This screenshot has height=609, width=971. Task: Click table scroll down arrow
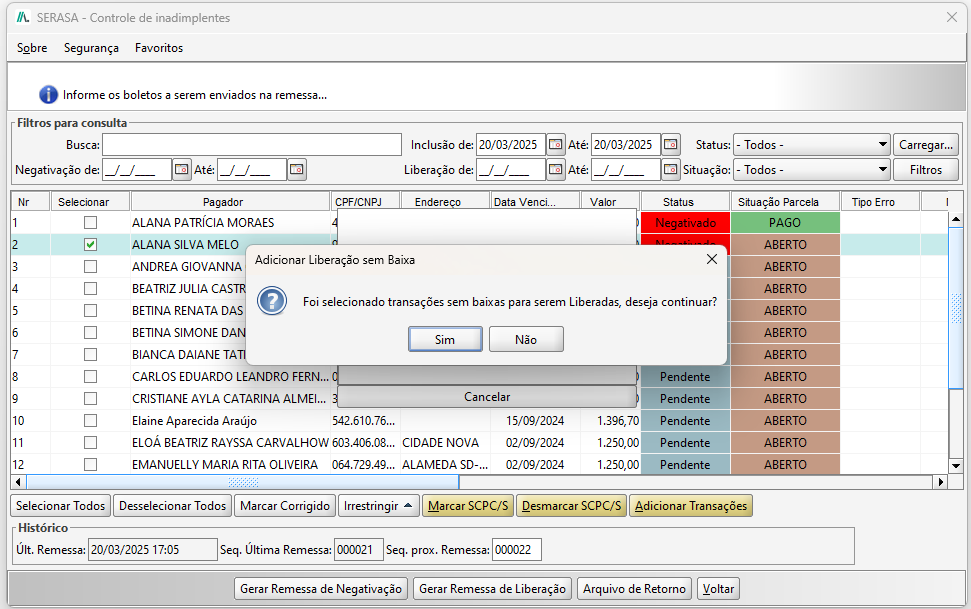[956, 466]
